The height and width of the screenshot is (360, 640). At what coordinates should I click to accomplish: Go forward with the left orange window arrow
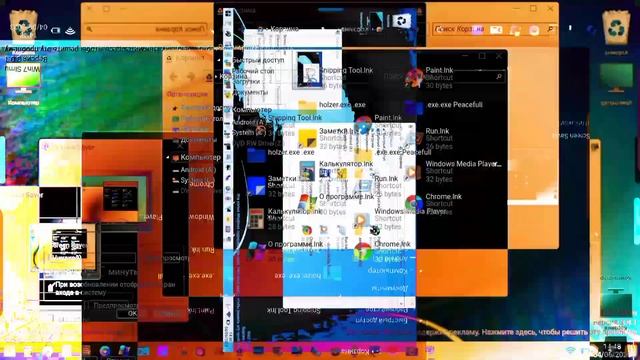[x=191, y=77]
